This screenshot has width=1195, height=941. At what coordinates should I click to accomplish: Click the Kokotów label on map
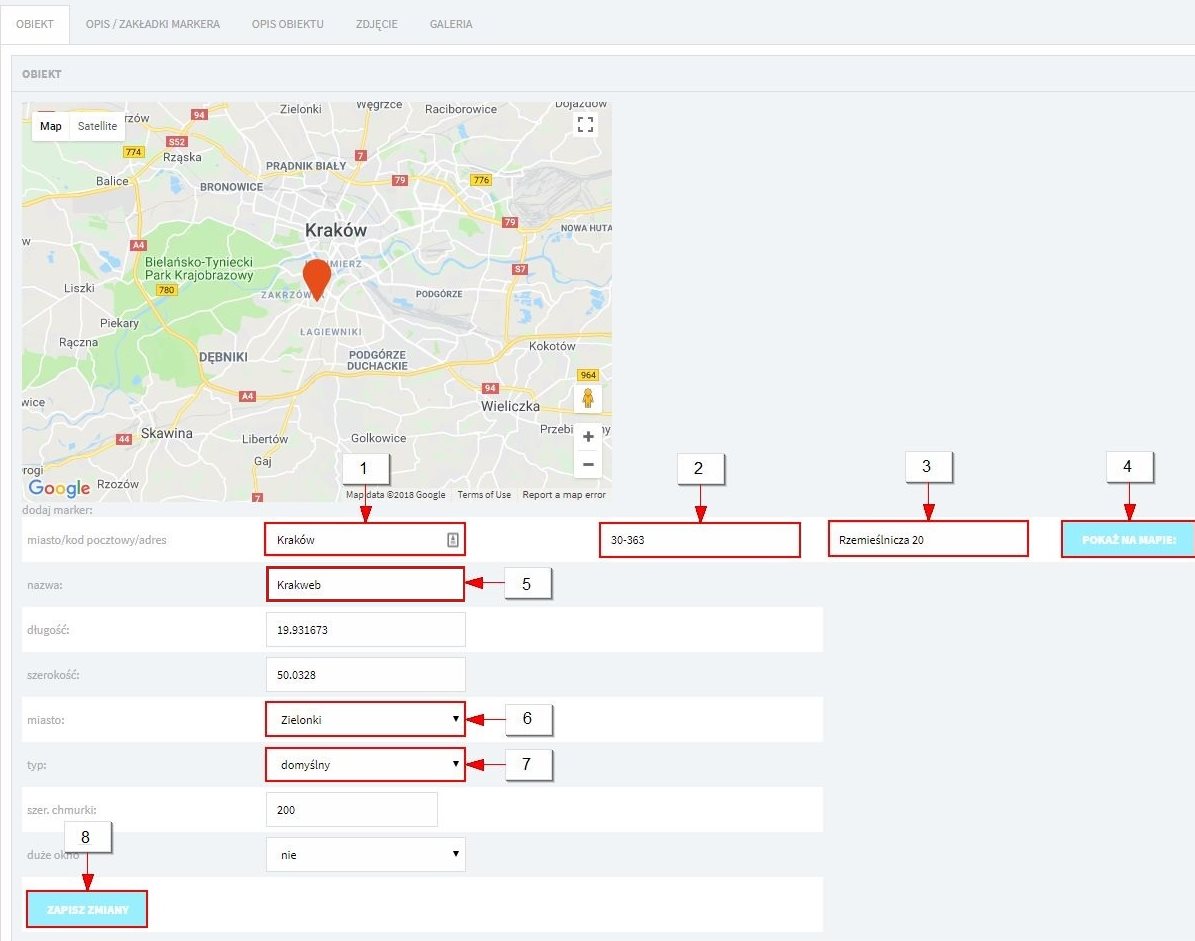[552, 346]
